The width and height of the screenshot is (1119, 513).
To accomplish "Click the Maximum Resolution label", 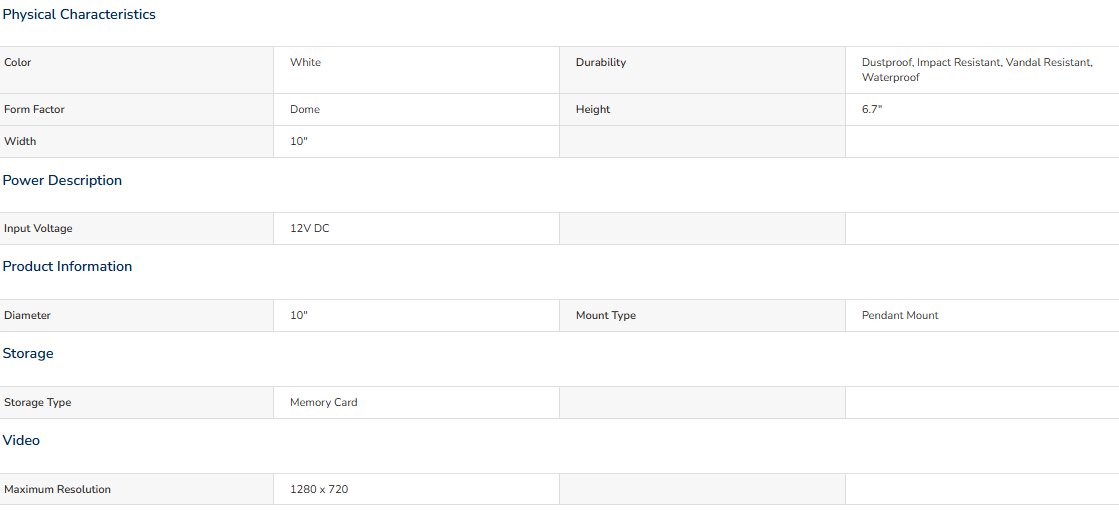I will coord(58,489).
